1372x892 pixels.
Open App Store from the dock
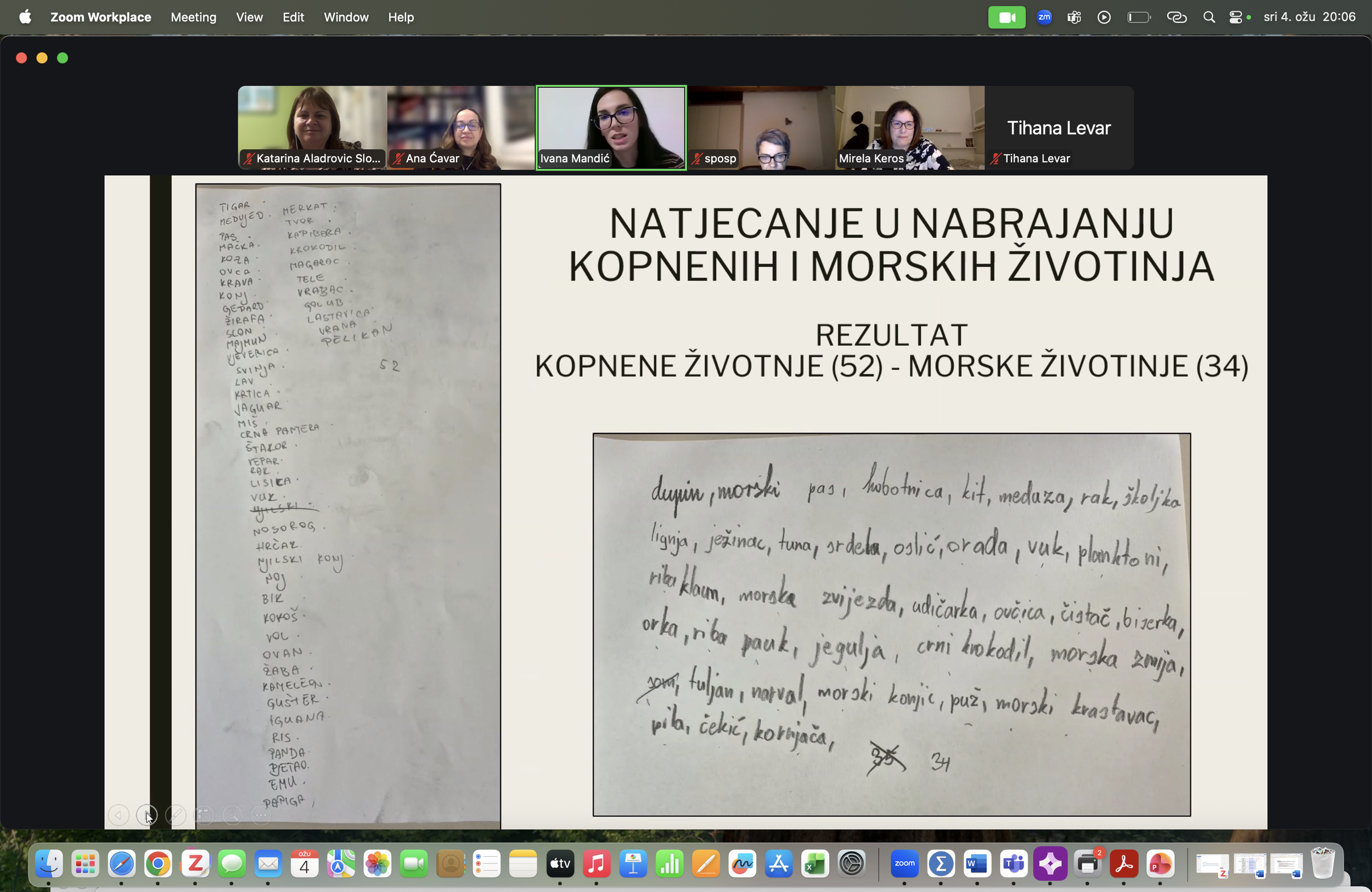[779, 864]
